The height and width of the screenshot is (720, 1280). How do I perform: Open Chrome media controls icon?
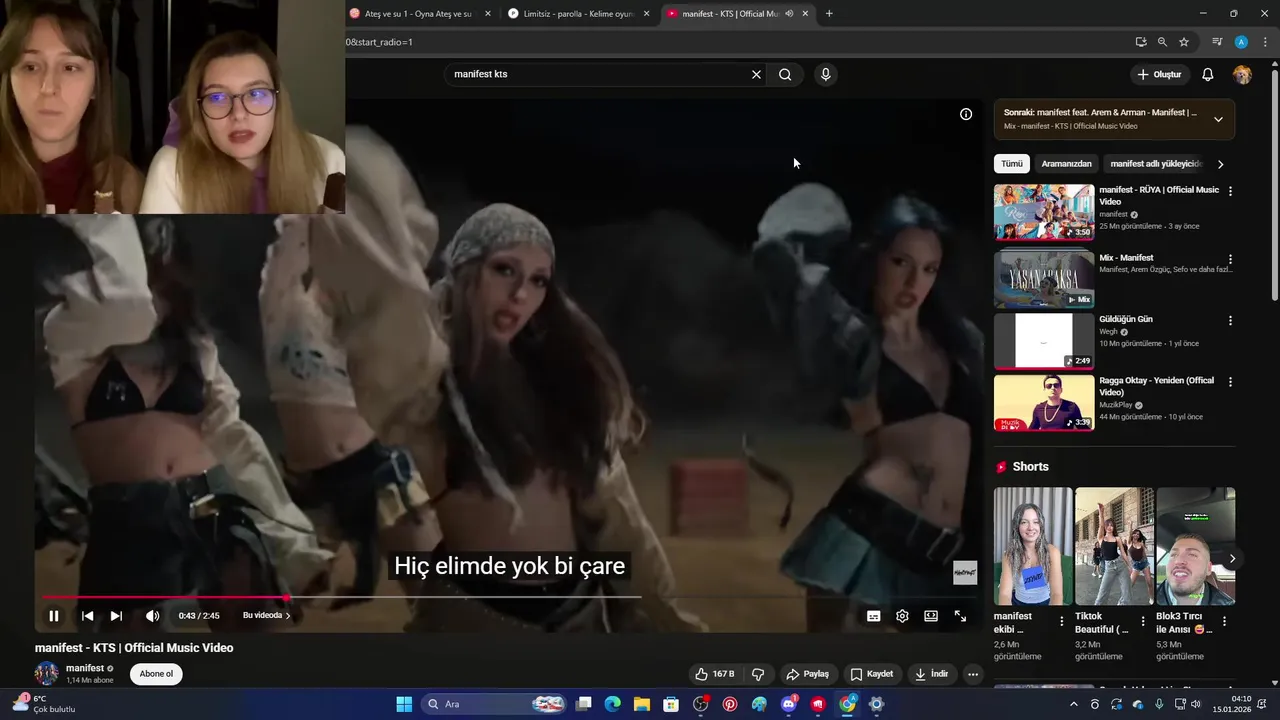(1217, 42)
